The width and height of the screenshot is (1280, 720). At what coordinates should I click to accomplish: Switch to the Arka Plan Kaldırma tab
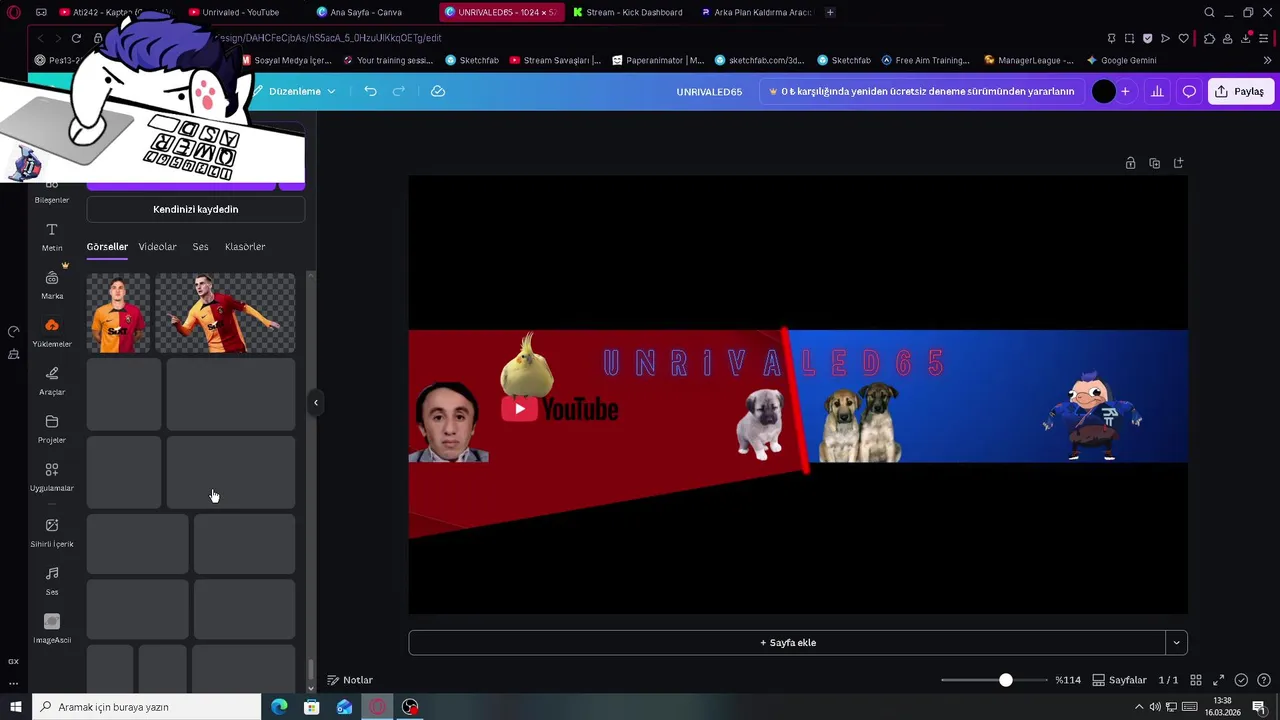[756, 12]
